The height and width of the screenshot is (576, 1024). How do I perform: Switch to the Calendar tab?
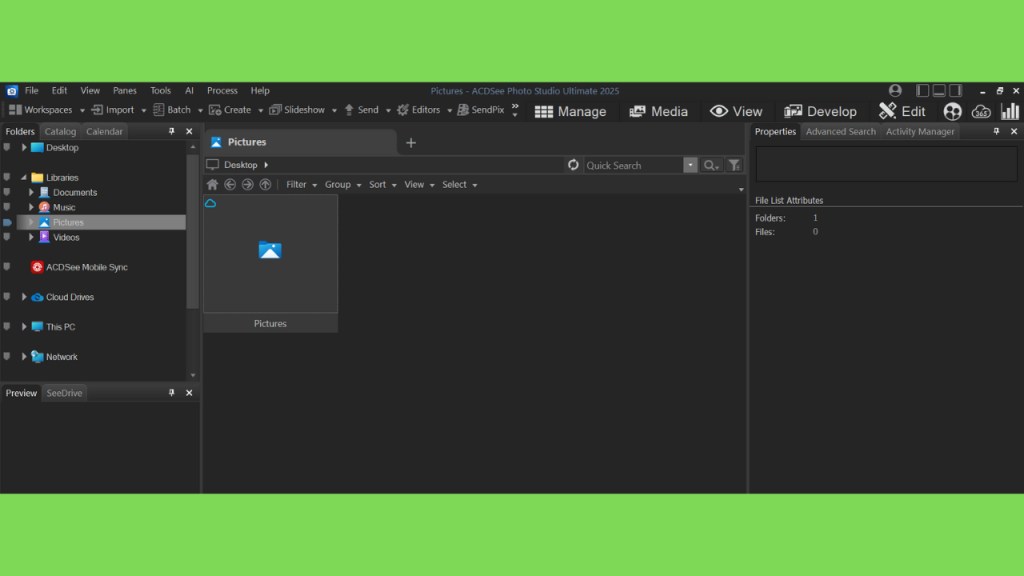coord(104,131)
